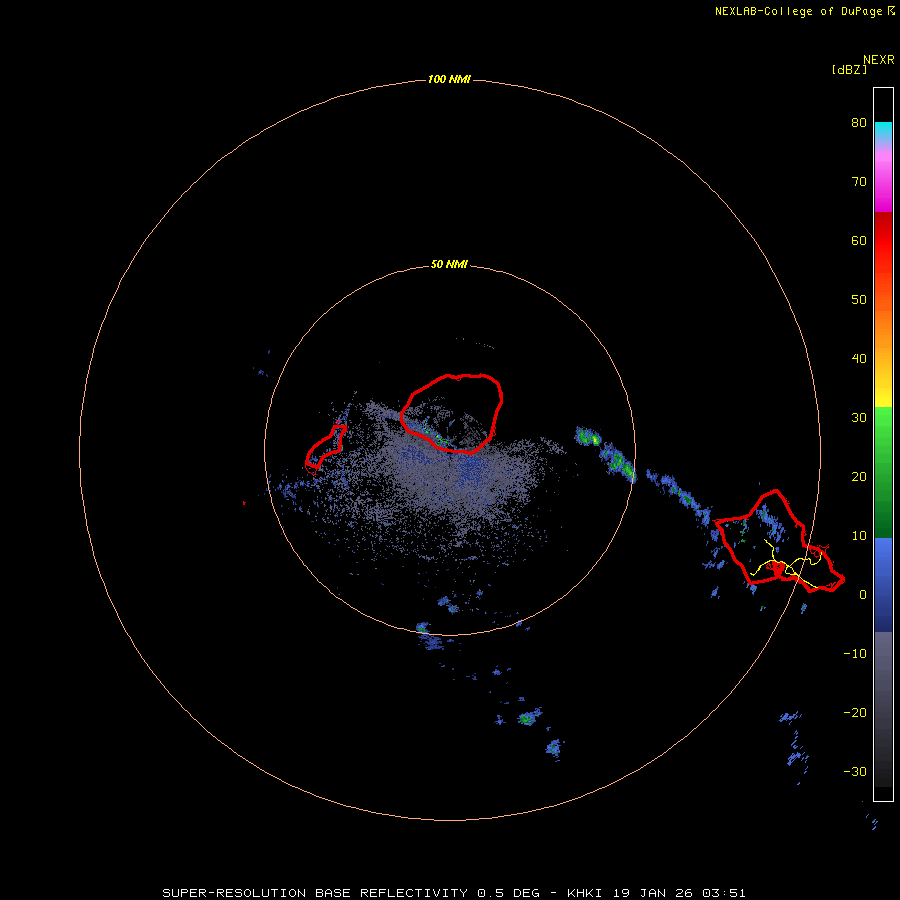900x900 pixels.
Task: Select the 0 value on the dBZ scale
Action: tap(862, 595)
